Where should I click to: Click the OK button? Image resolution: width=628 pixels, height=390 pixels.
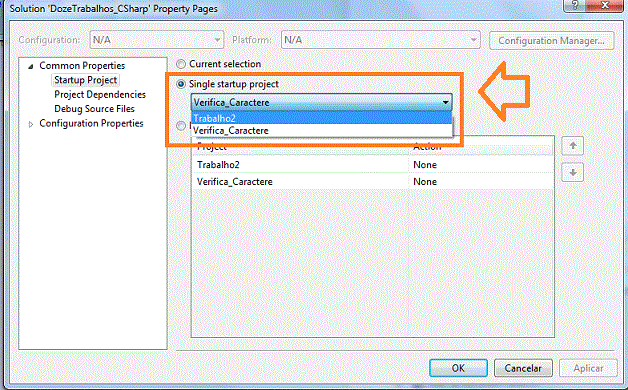coord(458,368)
